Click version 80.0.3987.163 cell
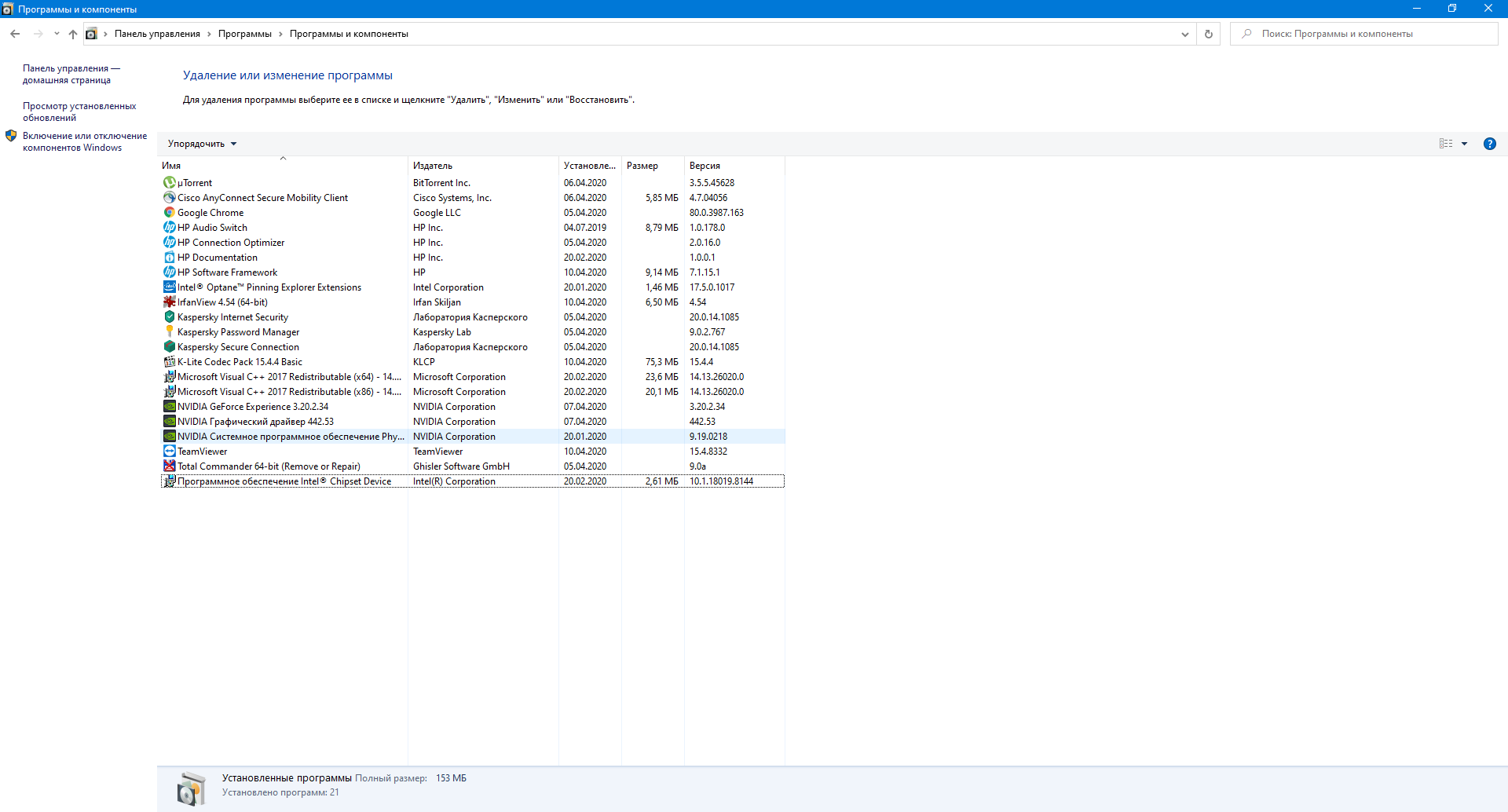Screen dimensions: 1508x812 [x=716, y=213]
